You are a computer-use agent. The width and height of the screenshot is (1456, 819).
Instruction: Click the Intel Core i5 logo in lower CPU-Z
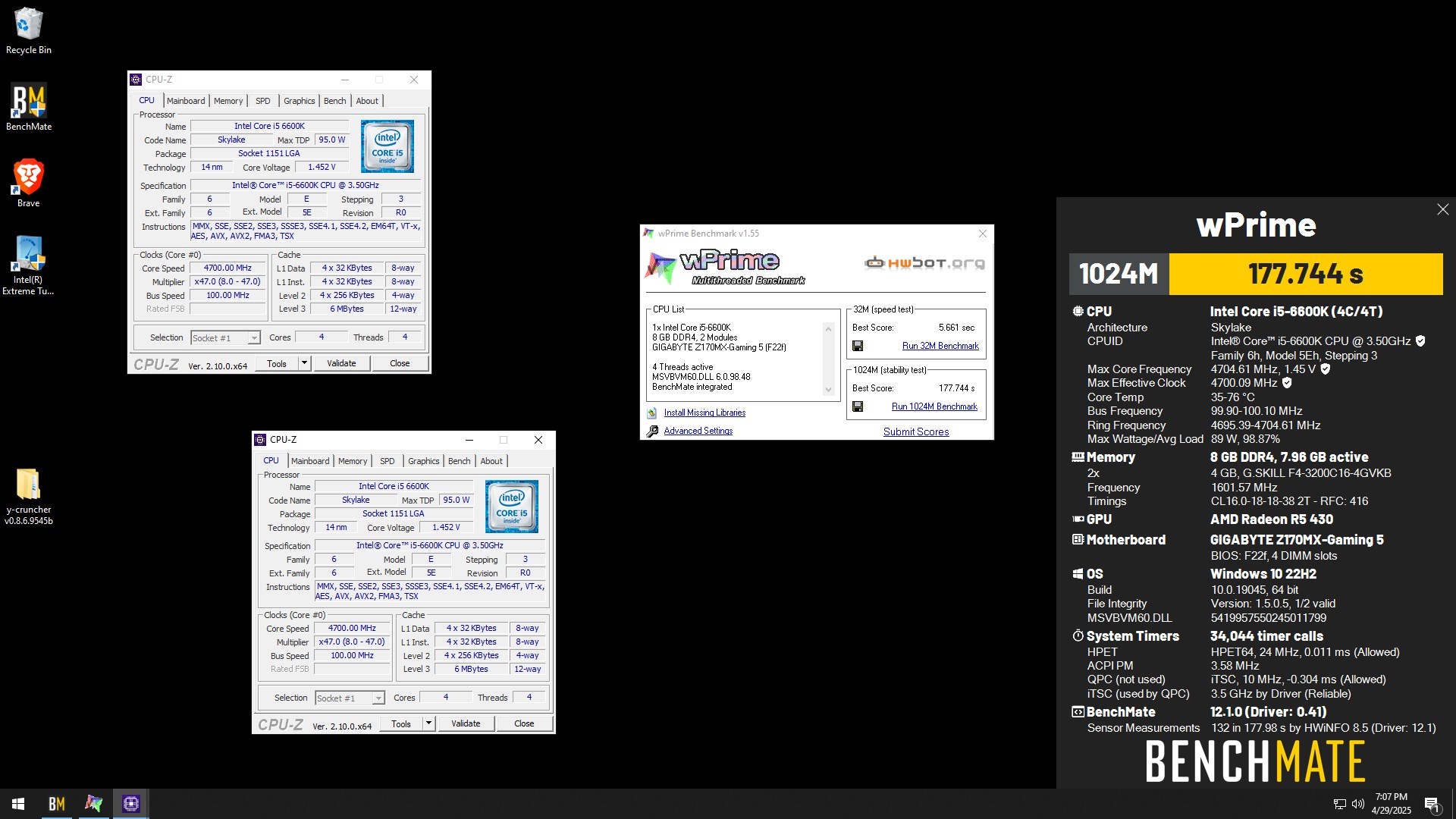[x=512, y=507]
